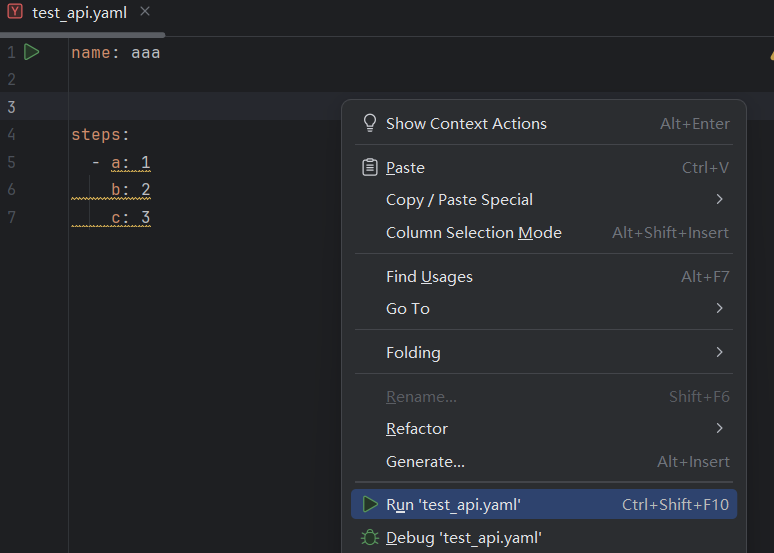The width and height of the screenshot is (774, 553).
Task: Select the test_api.yaml tab label
Action: click(80, 13)
